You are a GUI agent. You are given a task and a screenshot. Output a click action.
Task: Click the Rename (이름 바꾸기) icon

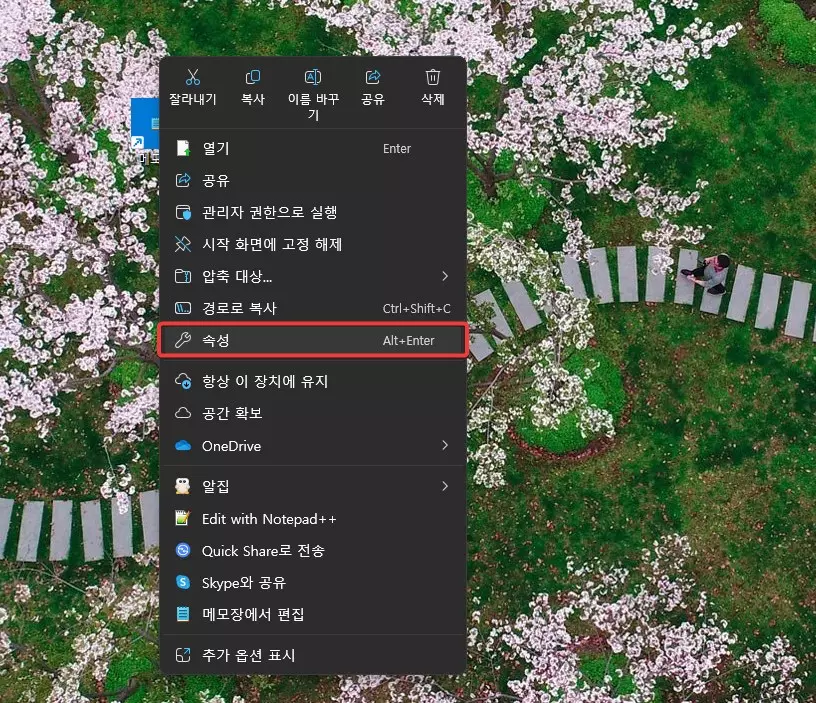(312, 77)
